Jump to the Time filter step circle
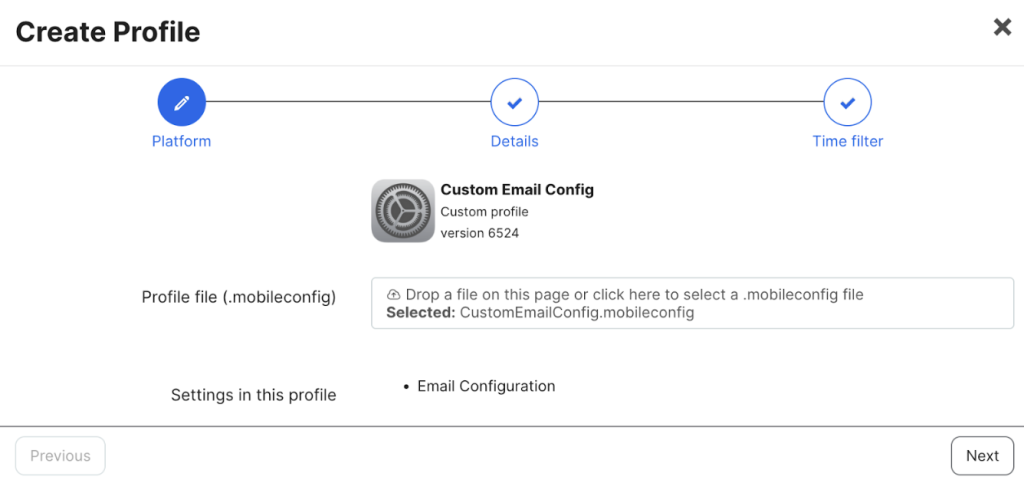1024x480 pixels. (848, 103)
